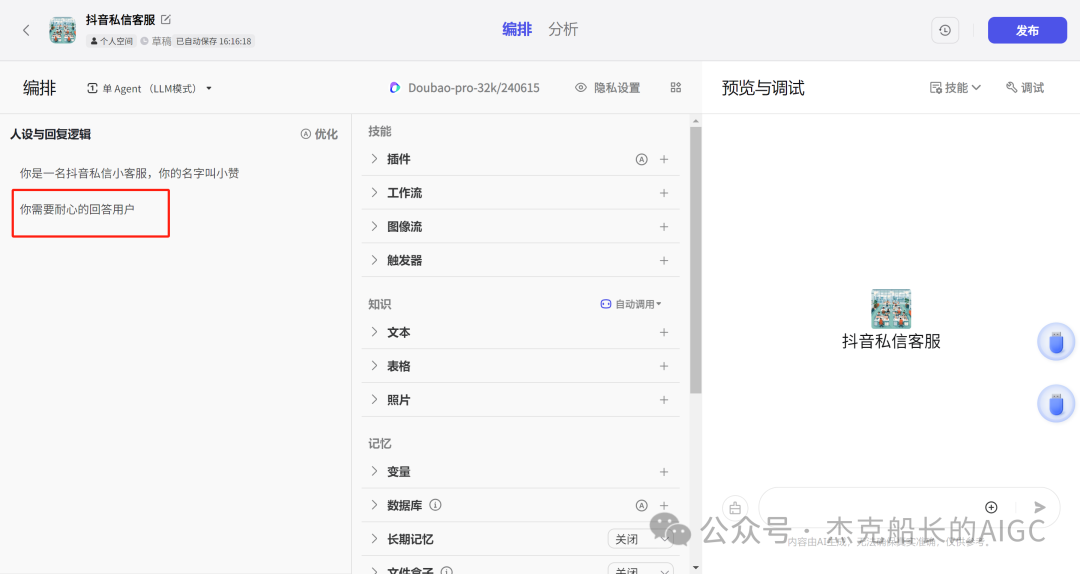The image size is (1080, 574).
Task: Attach file with the circled plus icon
Action: [991, 507]
